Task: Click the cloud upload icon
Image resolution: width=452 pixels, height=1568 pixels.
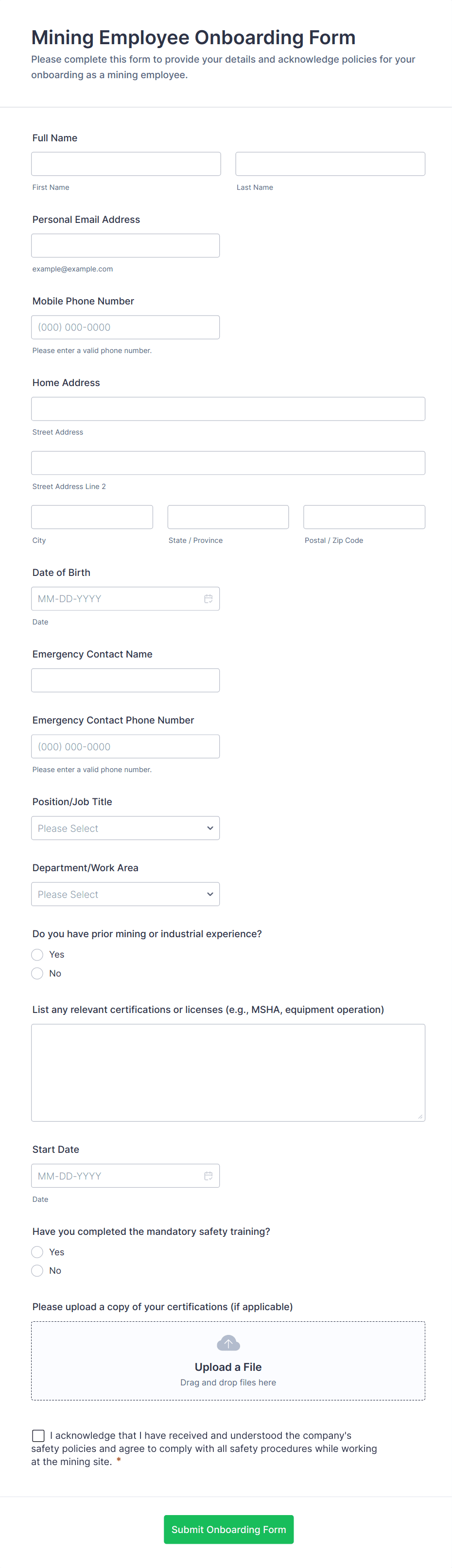Action: (228, 1343)
